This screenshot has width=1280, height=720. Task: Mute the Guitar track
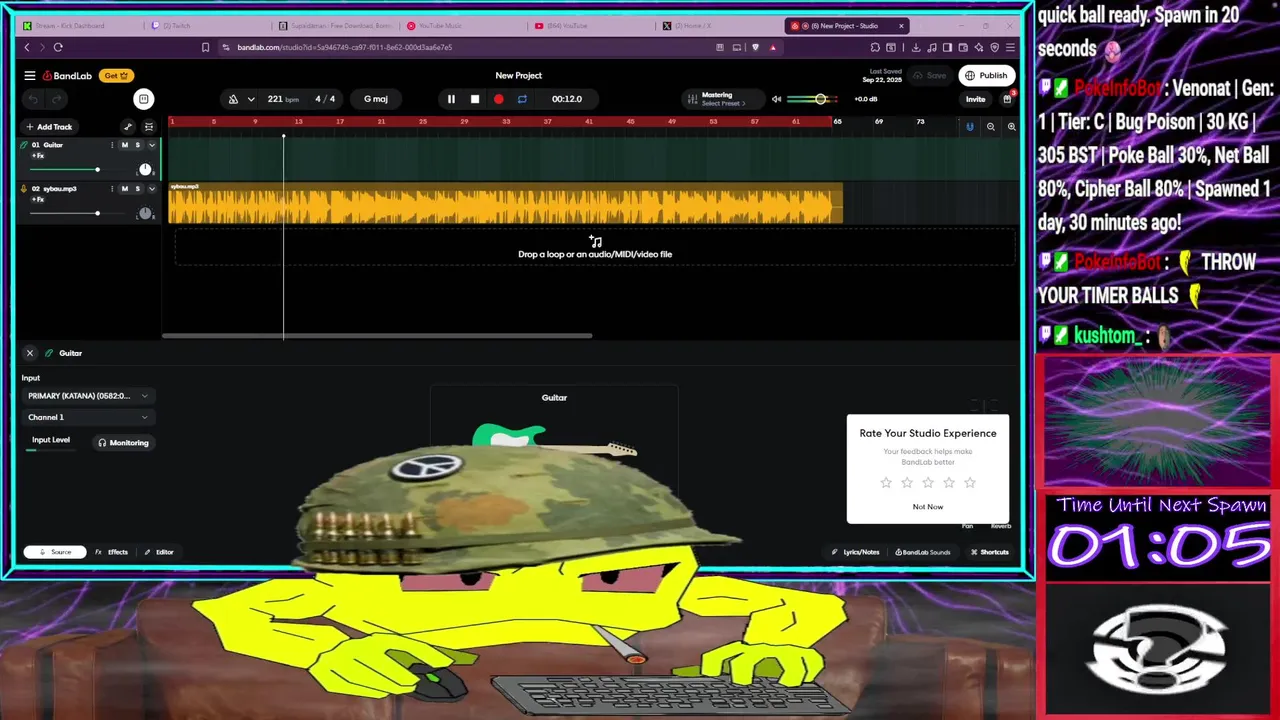(125, 145)
